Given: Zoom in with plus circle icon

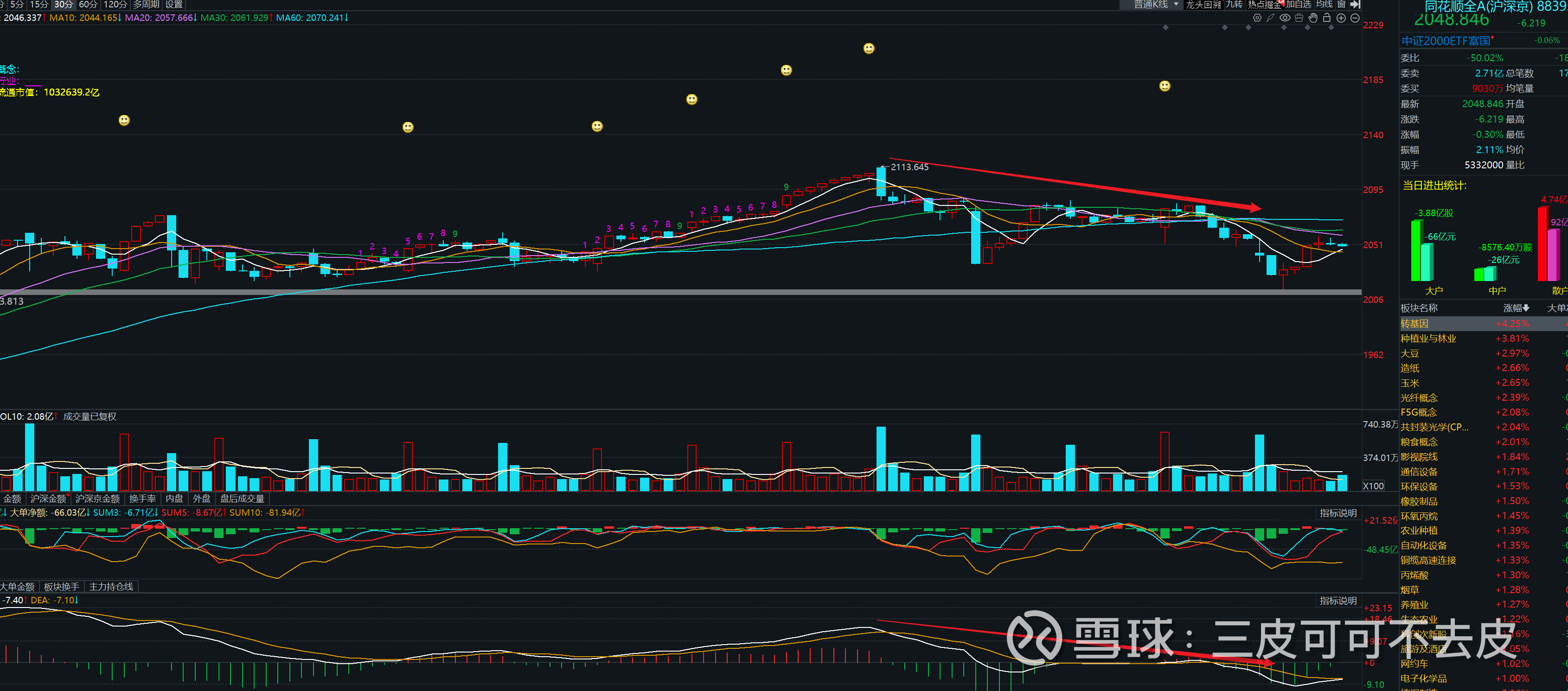Looking at the screenshot, I should coord(1341,18).
